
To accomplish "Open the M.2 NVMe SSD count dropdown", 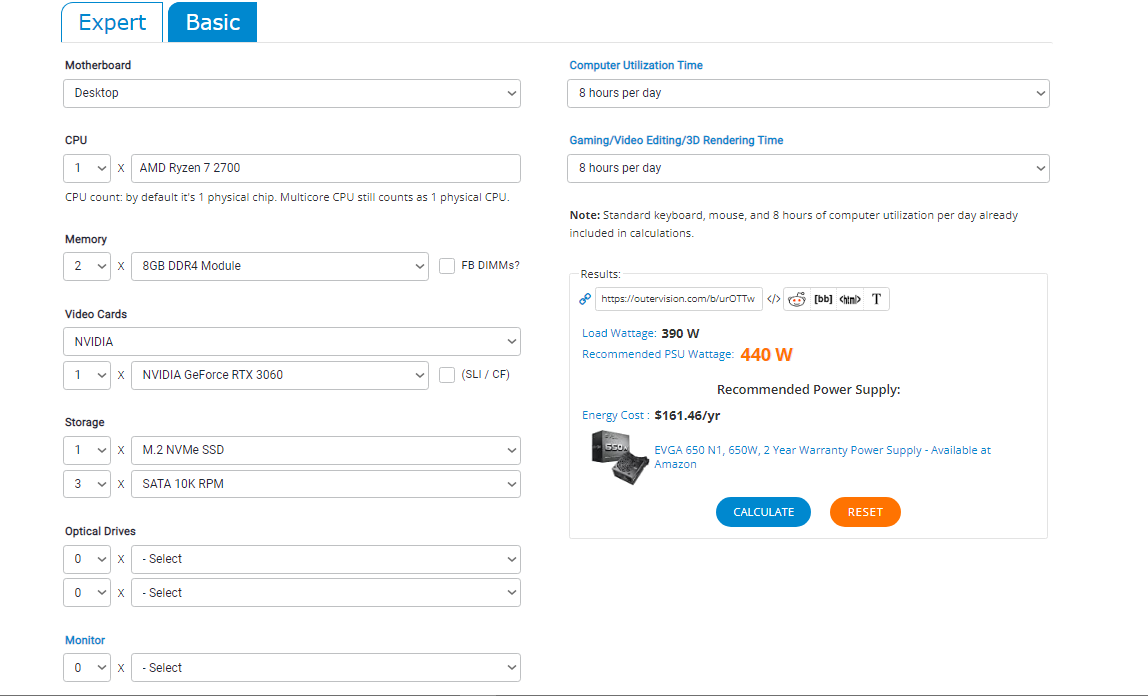I will [x=87, y=450].
